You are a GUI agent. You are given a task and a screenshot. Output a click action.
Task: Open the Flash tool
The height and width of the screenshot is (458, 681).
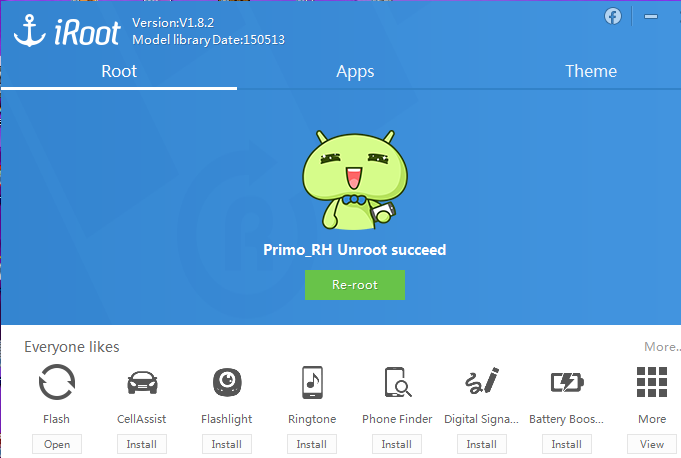point(57,444)
